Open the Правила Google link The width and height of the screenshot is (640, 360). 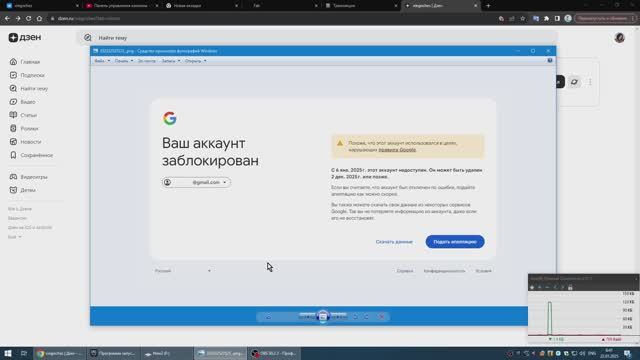[397, 150]
